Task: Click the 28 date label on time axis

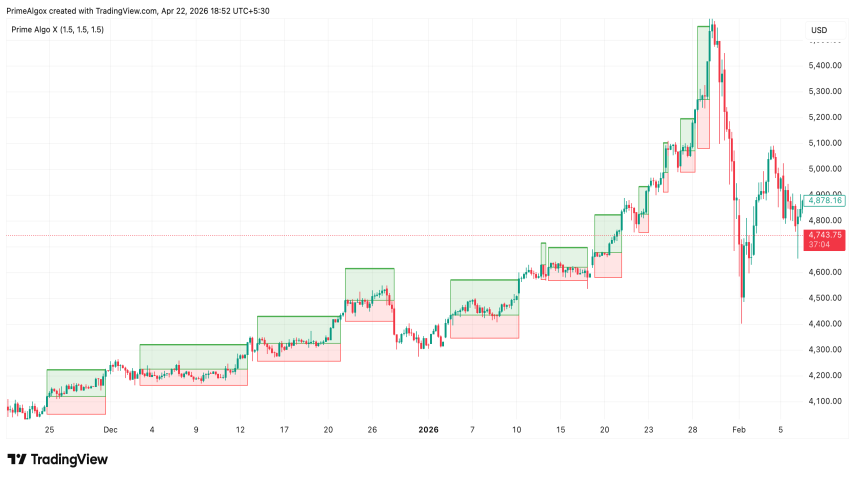Action: tap(692, 429)
